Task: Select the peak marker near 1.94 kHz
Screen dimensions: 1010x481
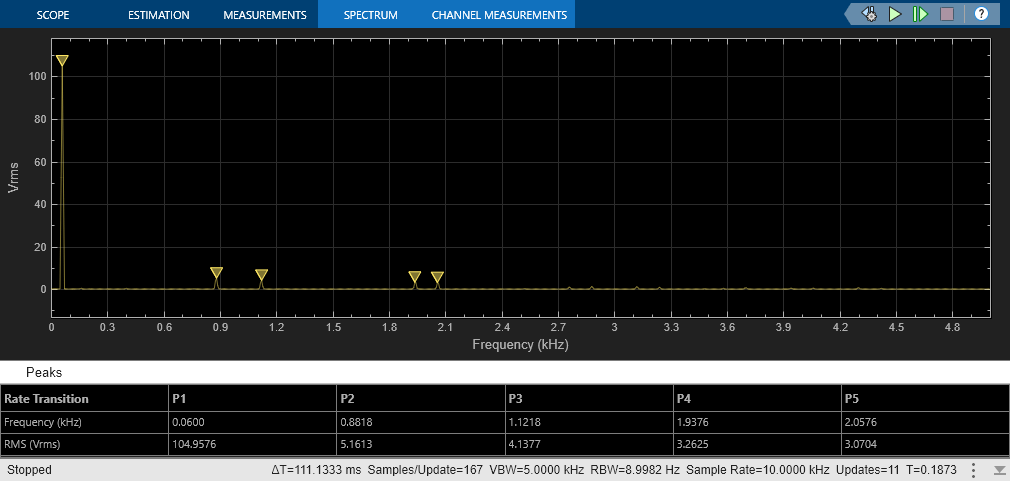Action: (415, 277)
